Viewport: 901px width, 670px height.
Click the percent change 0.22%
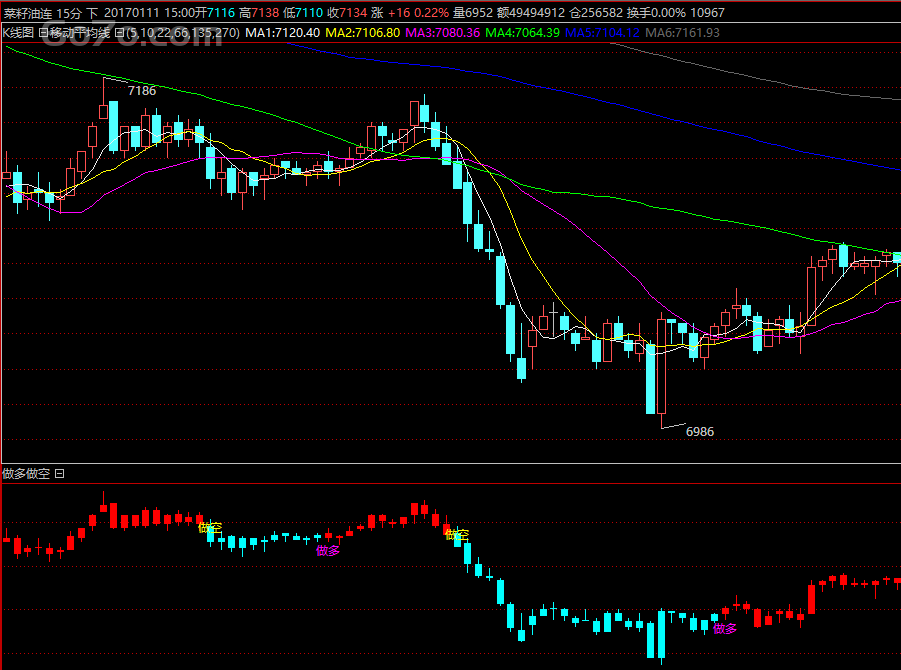(x=432, y=13)
